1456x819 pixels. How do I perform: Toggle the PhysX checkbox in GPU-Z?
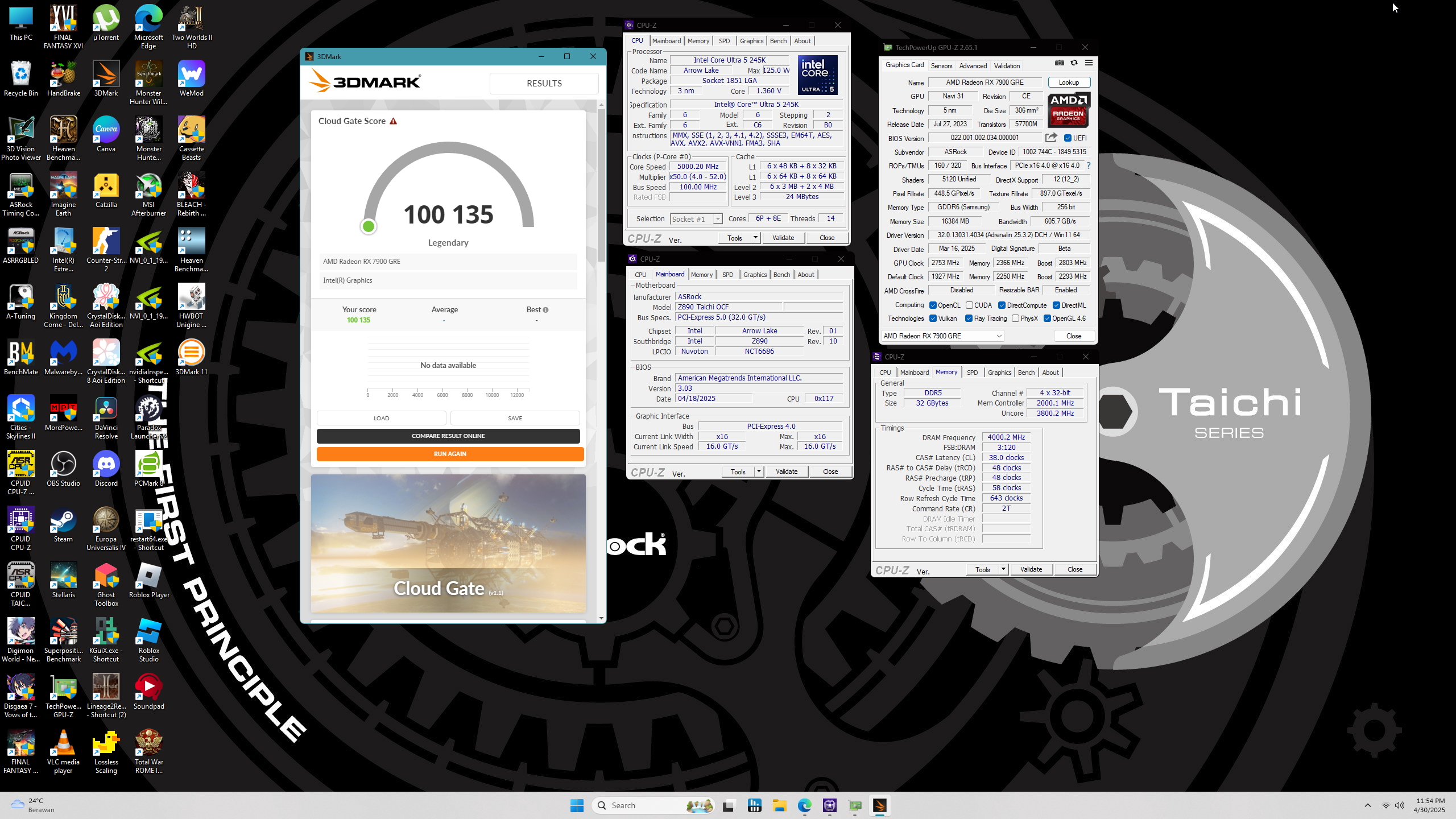coord(1015,318)
